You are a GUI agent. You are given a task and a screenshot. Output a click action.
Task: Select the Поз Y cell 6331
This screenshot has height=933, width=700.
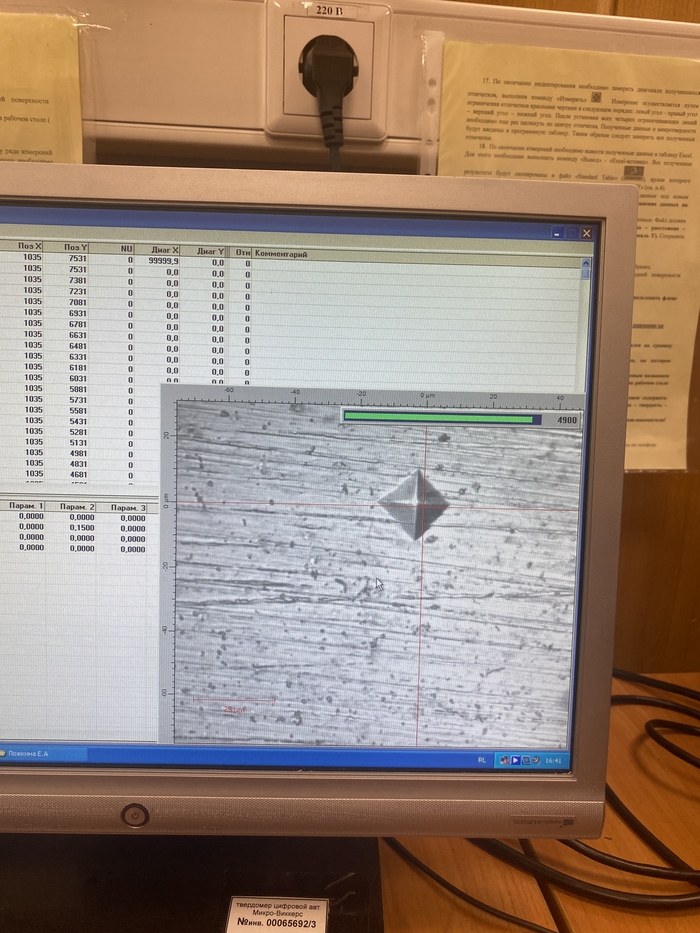pyautogui.click(x=66, y=356)
